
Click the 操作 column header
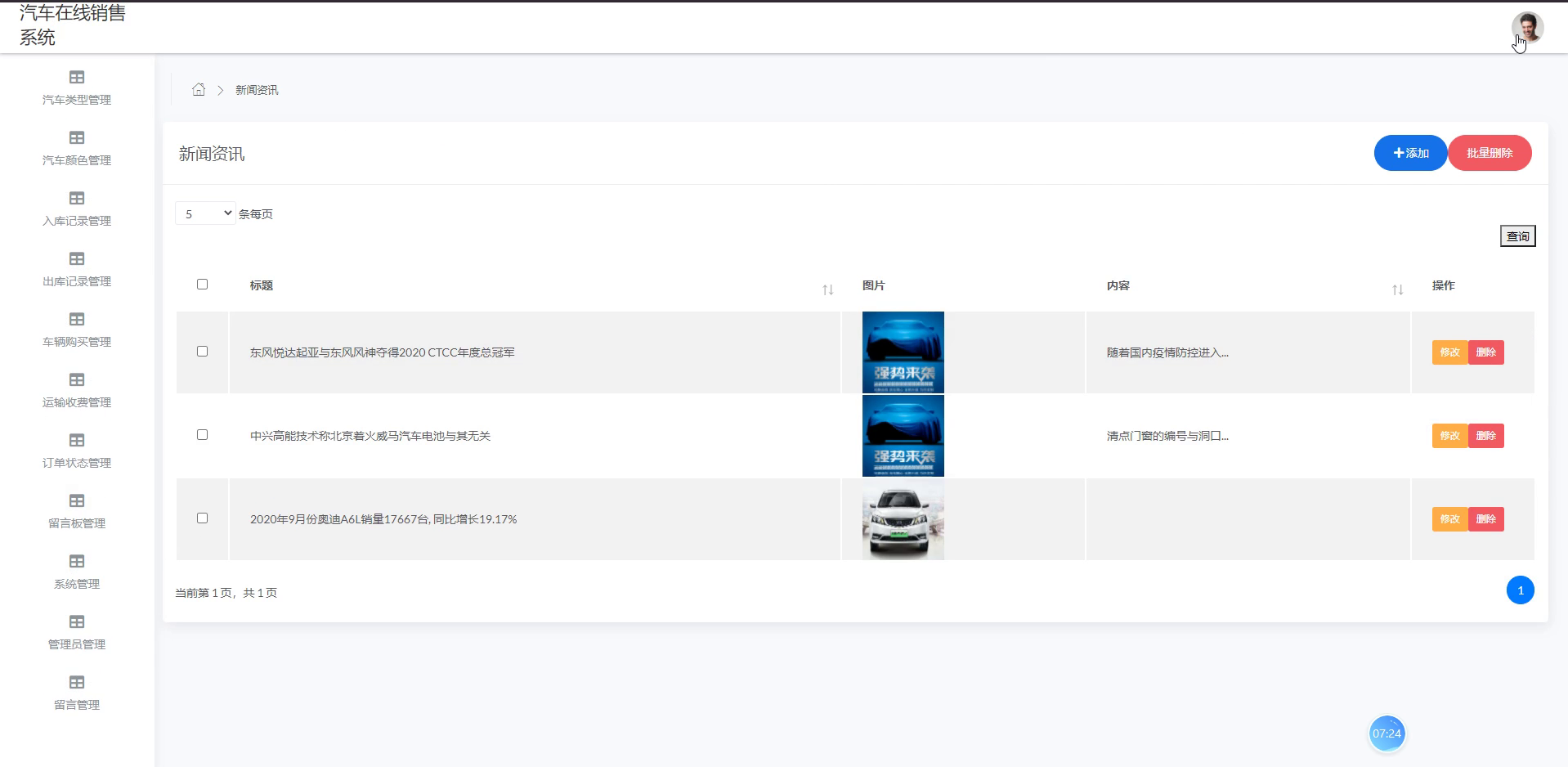coord(1443,285)
